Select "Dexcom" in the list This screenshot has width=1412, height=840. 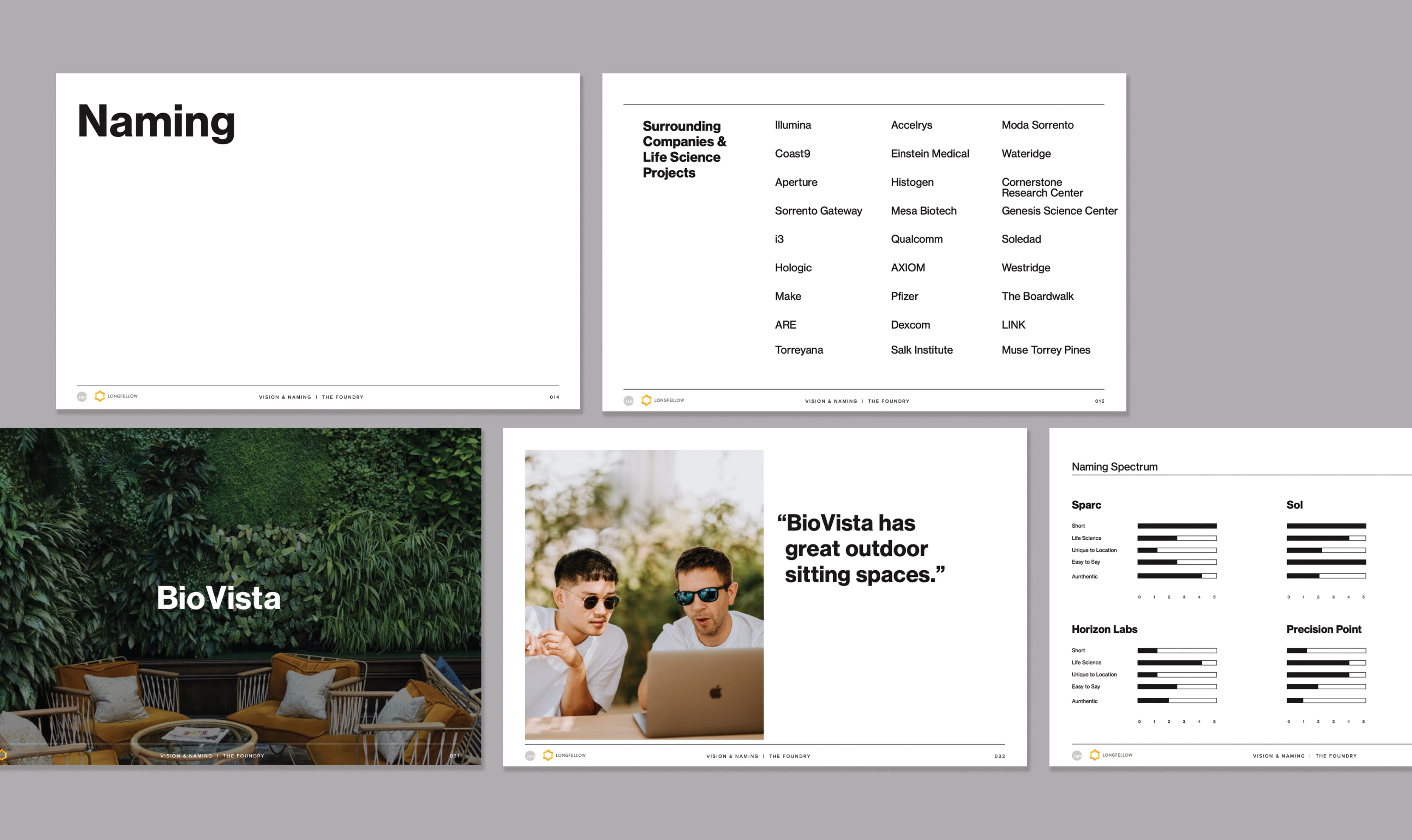pos(910,324)
